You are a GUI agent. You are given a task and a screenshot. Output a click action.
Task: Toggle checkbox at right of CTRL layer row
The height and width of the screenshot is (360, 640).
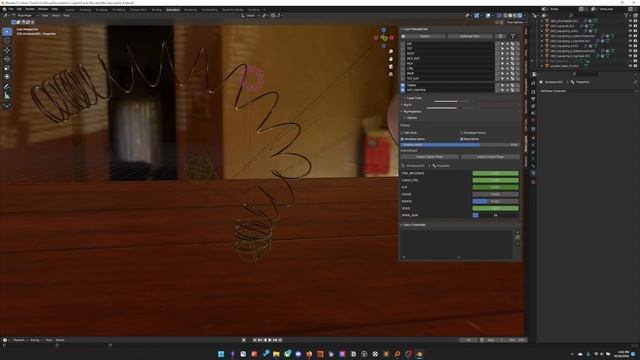tap(498, 68)
